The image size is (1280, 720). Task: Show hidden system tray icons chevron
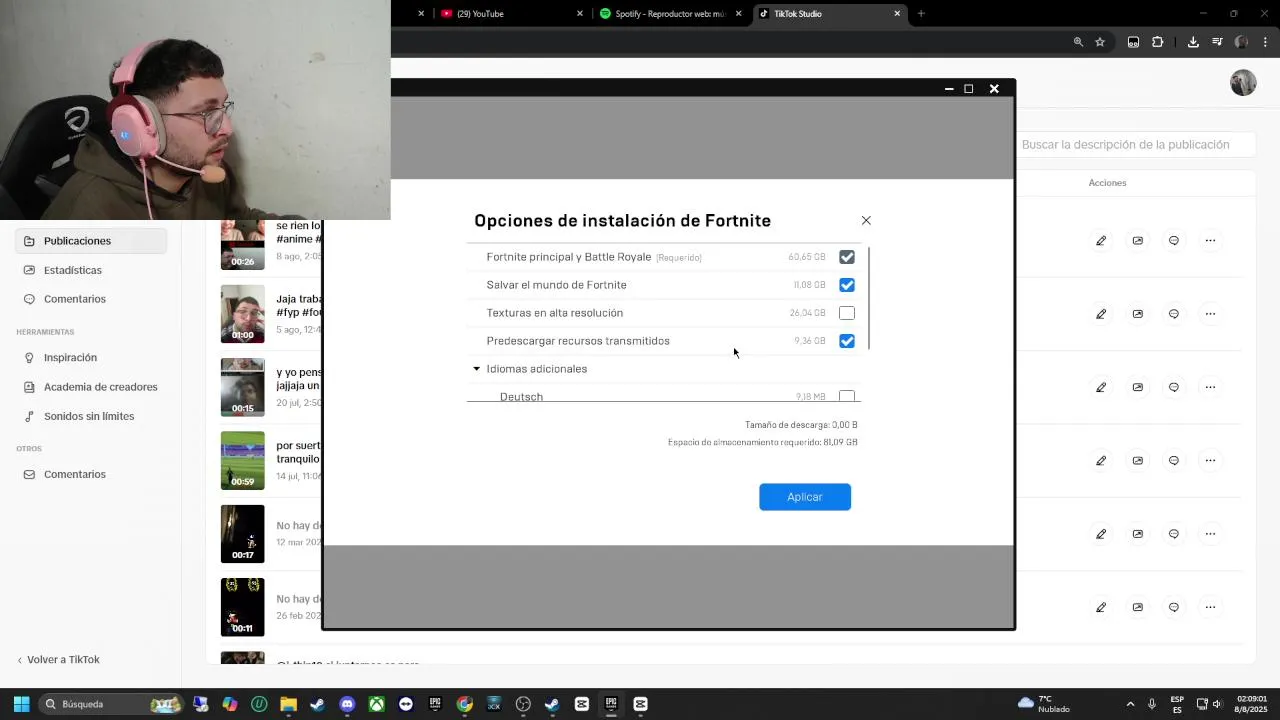(x=1130, y=704)
